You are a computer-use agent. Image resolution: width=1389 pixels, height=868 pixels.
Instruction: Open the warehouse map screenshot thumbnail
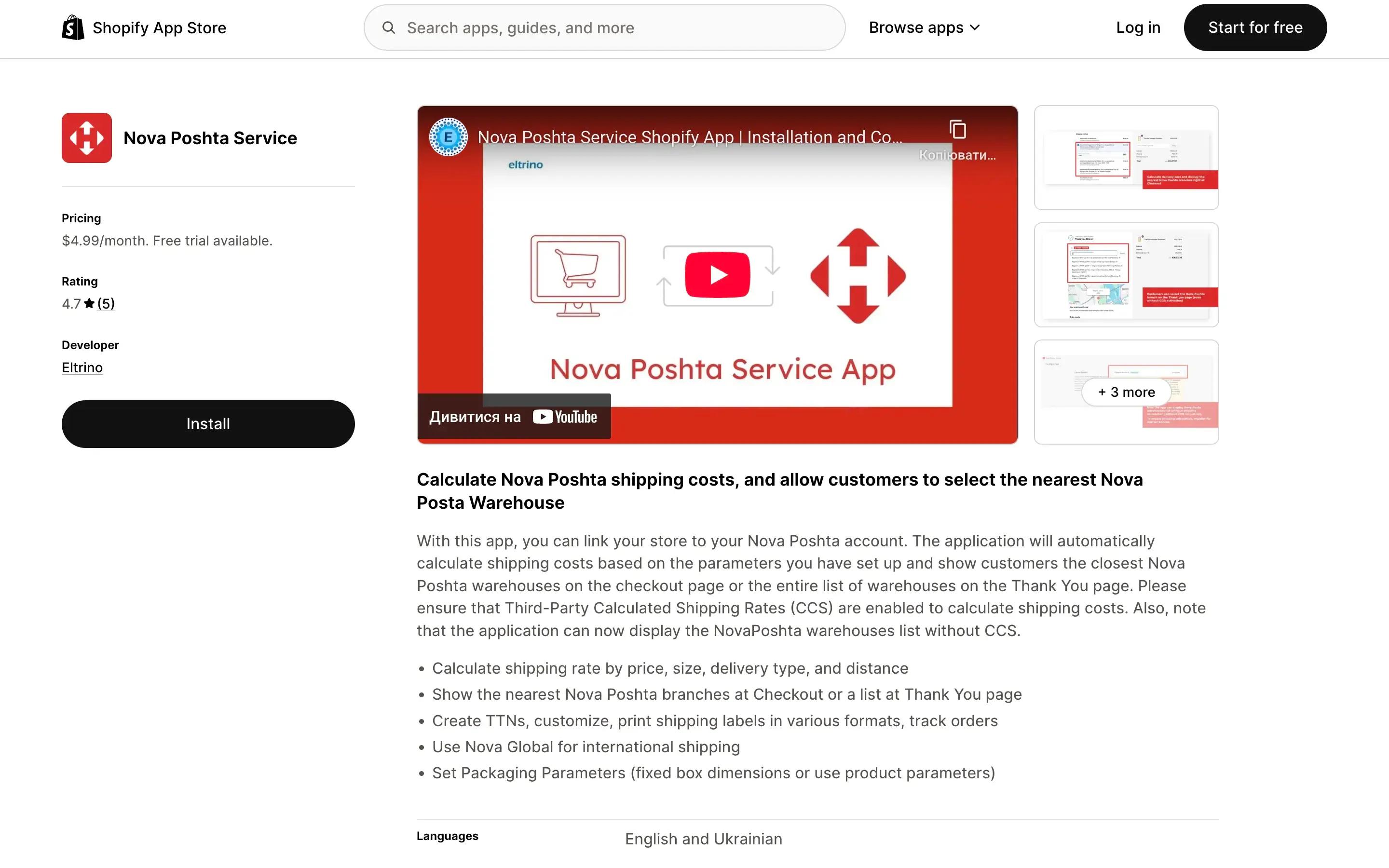tap(1126, 274)
